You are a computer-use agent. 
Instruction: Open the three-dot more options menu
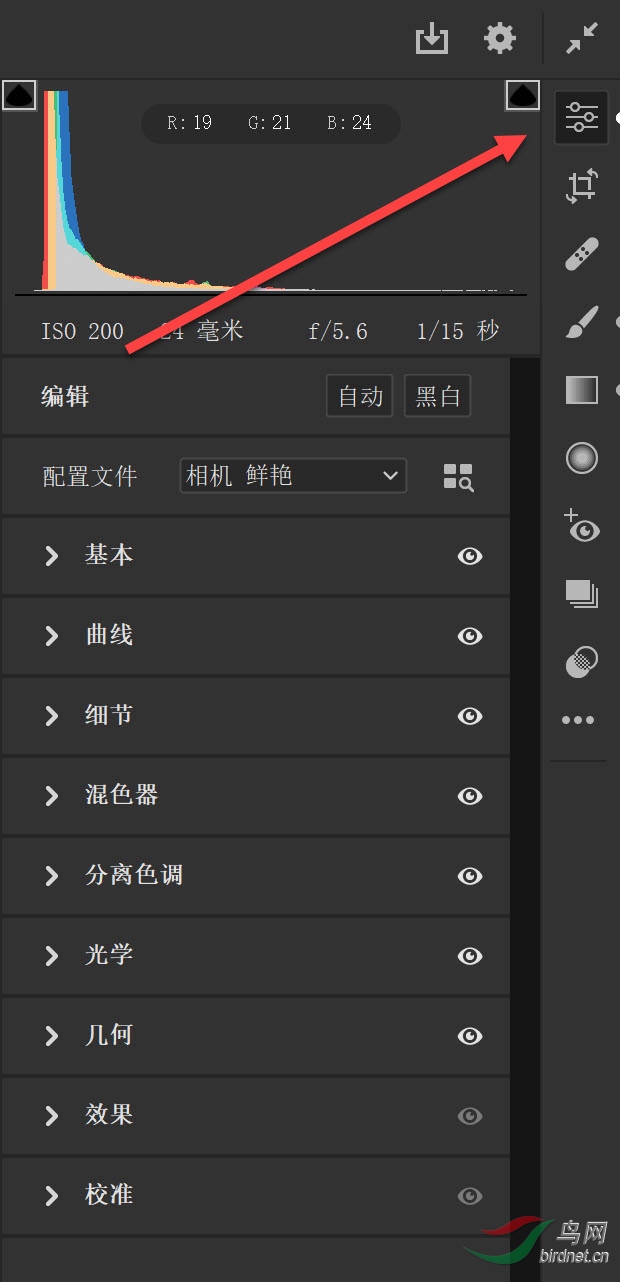point(578,720)
